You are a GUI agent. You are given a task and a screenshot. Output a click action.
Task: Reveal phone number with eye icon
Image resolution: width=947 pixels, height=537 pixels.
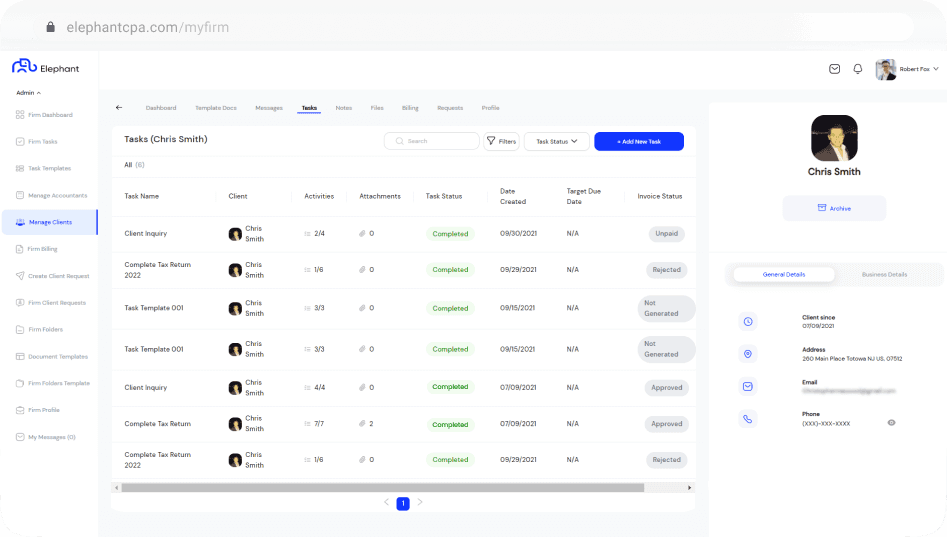[891, 422]
